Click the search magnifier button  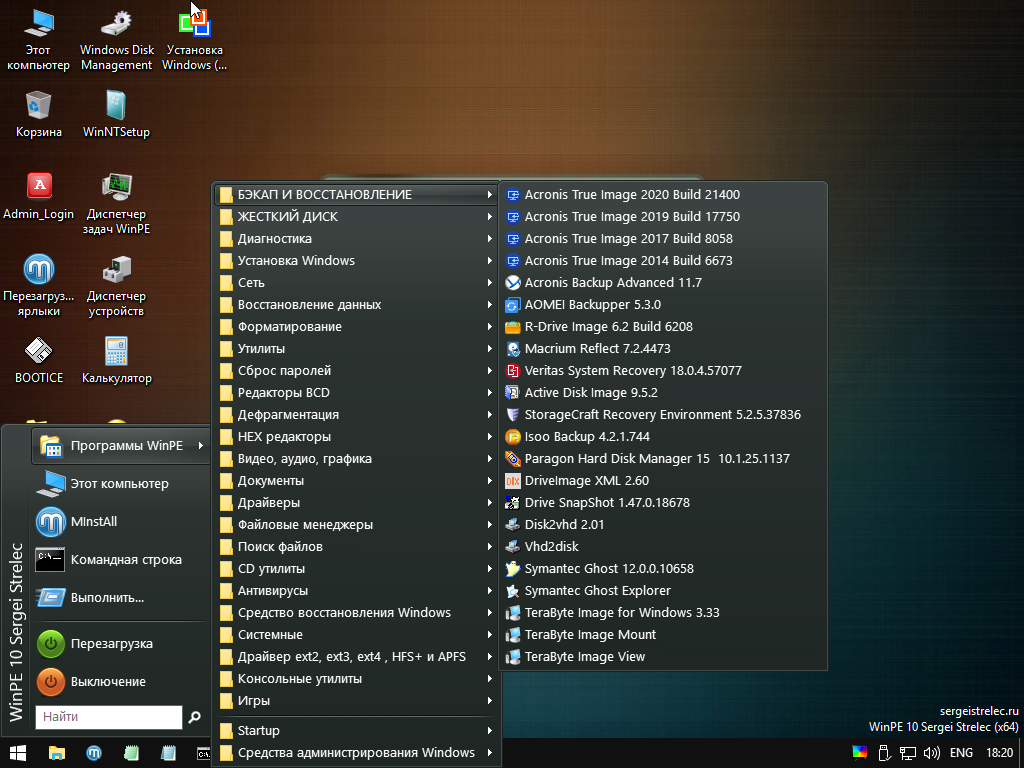(x=195, y=717)
